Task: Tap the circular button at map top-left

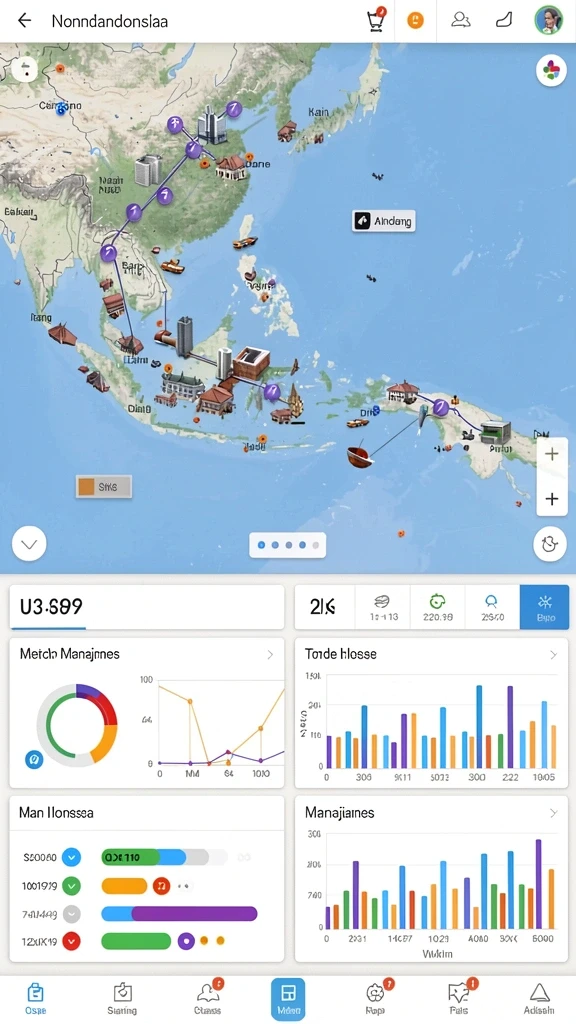Action: click(25, 68)
